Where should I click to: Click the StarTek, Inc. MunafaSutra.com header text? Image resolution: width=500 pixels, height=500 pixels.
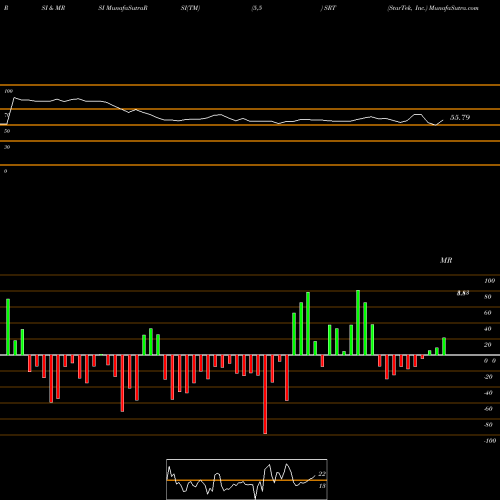[433, 8]
